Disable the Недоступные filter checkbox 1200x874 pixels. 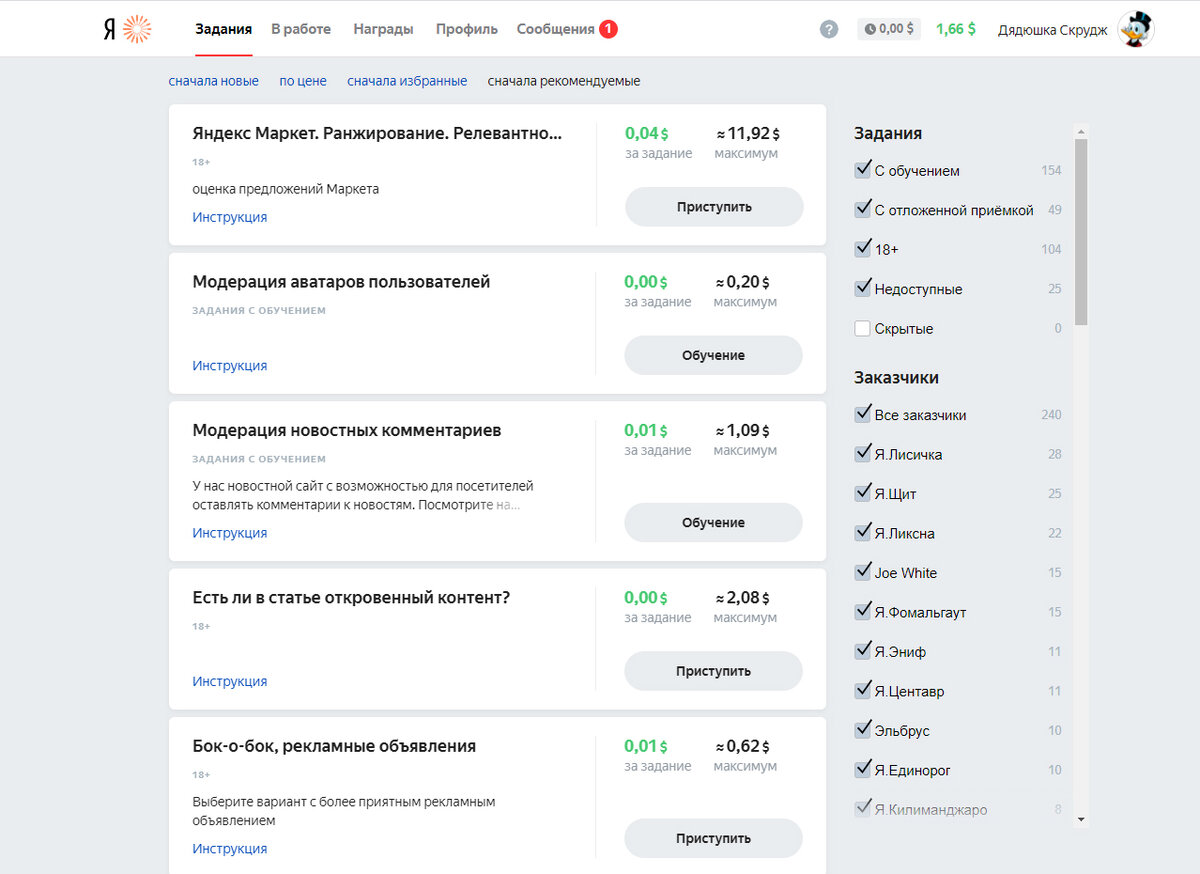[x=863, y=288]
